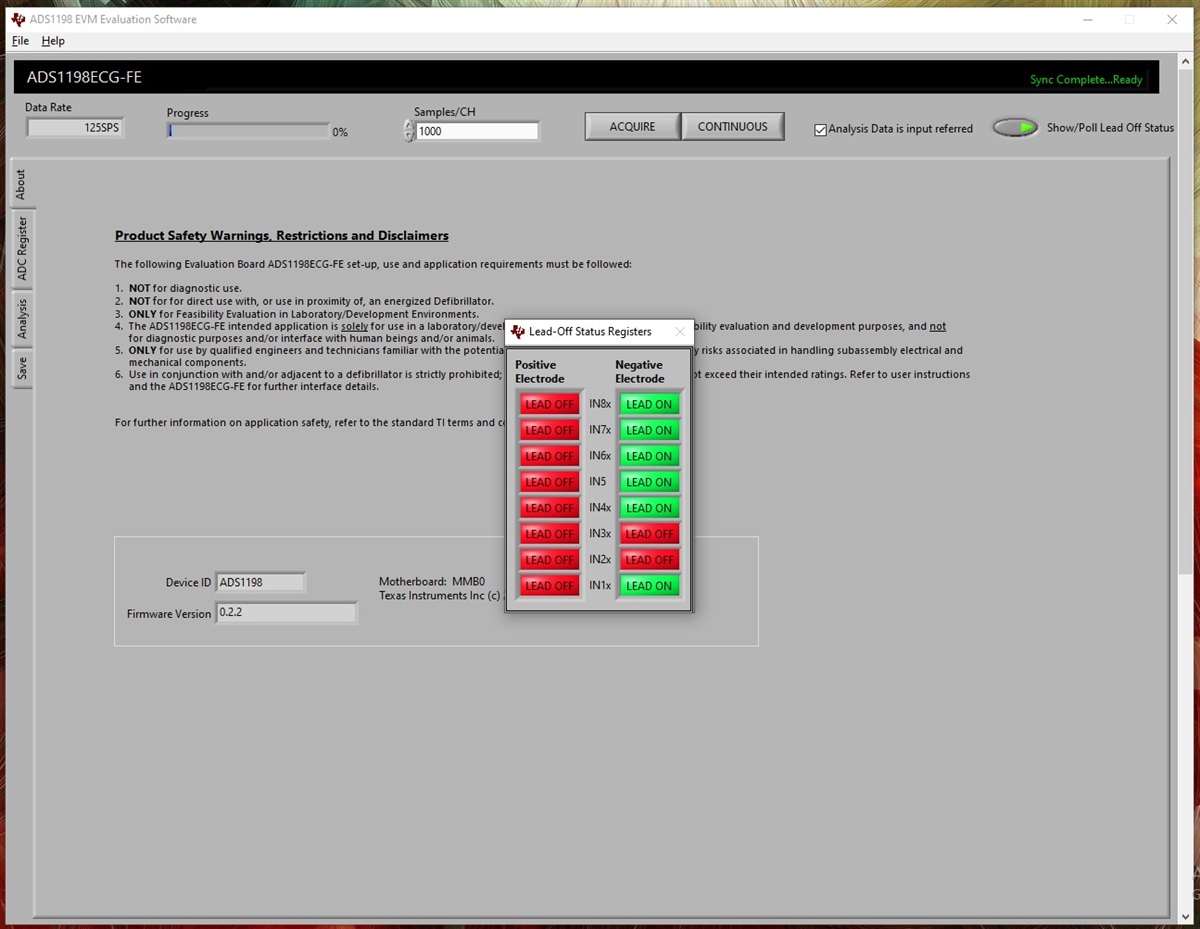This screenshot has width=1200, height=929.
Task: Click the CONTINUOUS button
Action: pos(733,127)
